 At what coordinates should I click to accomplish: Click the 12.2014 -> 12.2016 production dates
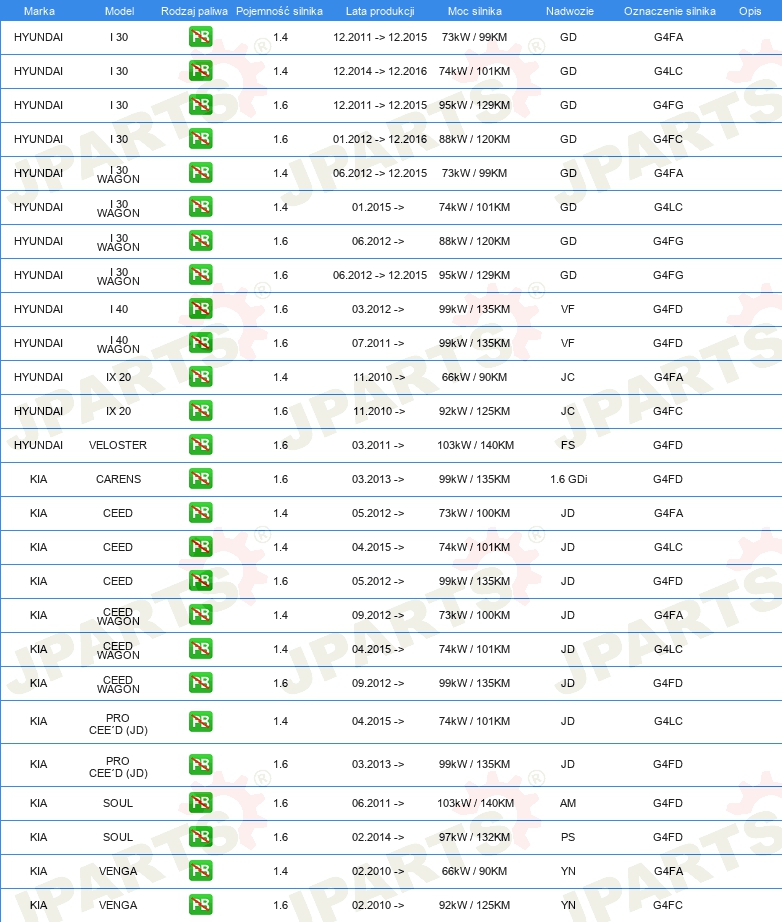[x=380, y=71]
